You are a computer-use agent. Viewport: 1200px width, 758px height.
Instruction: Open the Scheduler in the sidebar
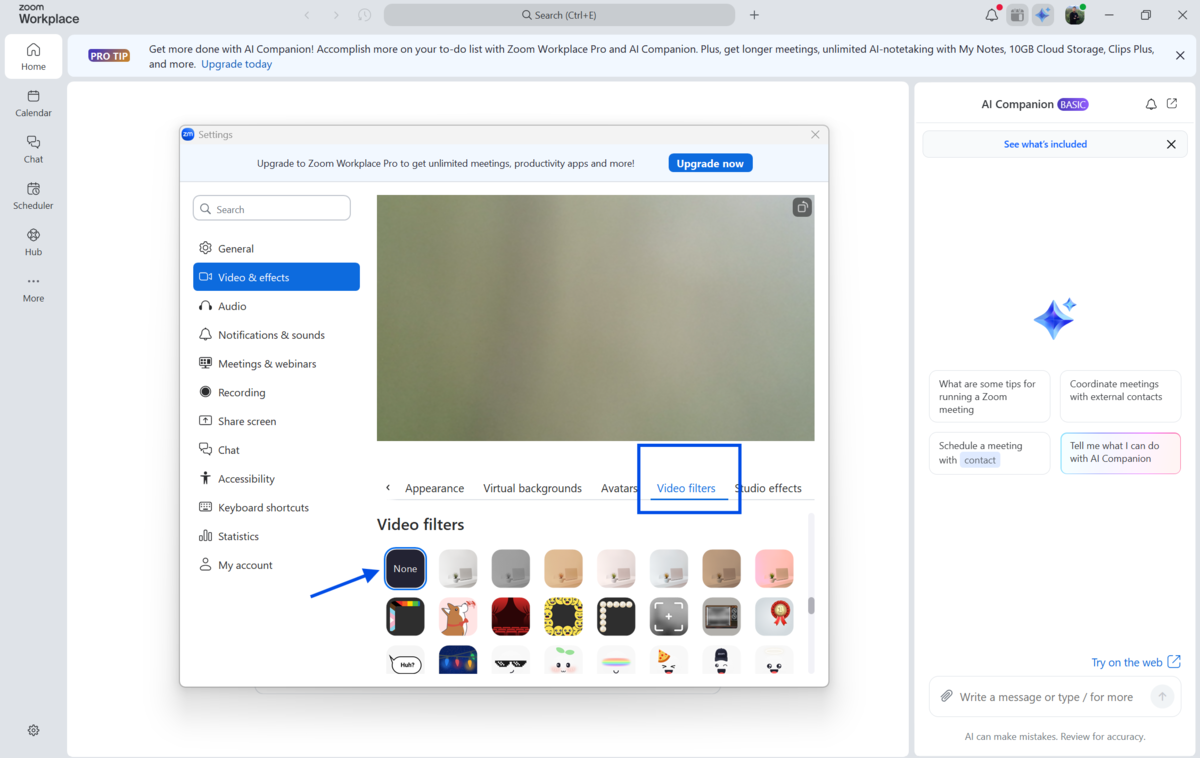pos(33,195)
